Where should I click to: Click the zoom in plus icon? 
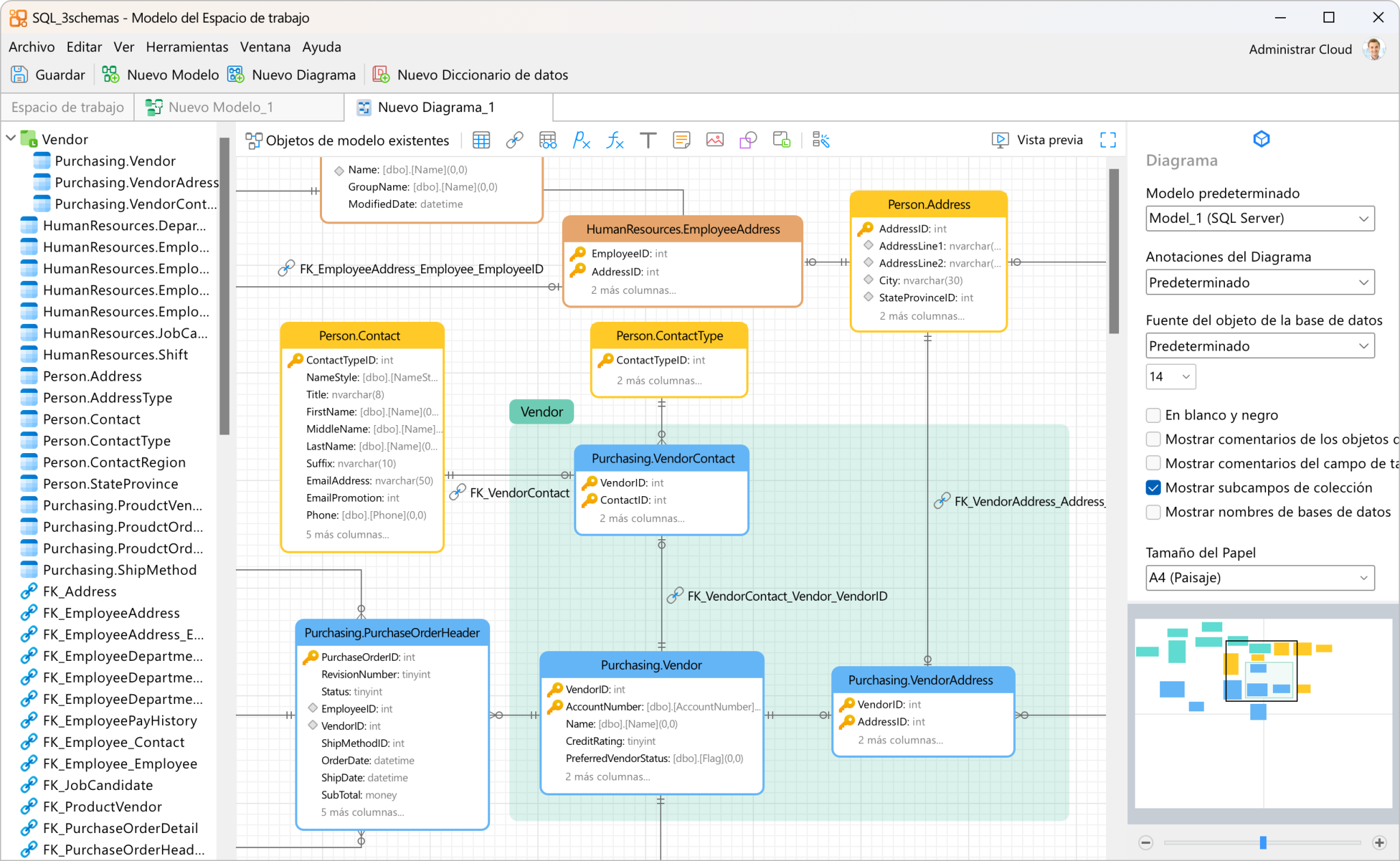click(x=1379, y=843)
